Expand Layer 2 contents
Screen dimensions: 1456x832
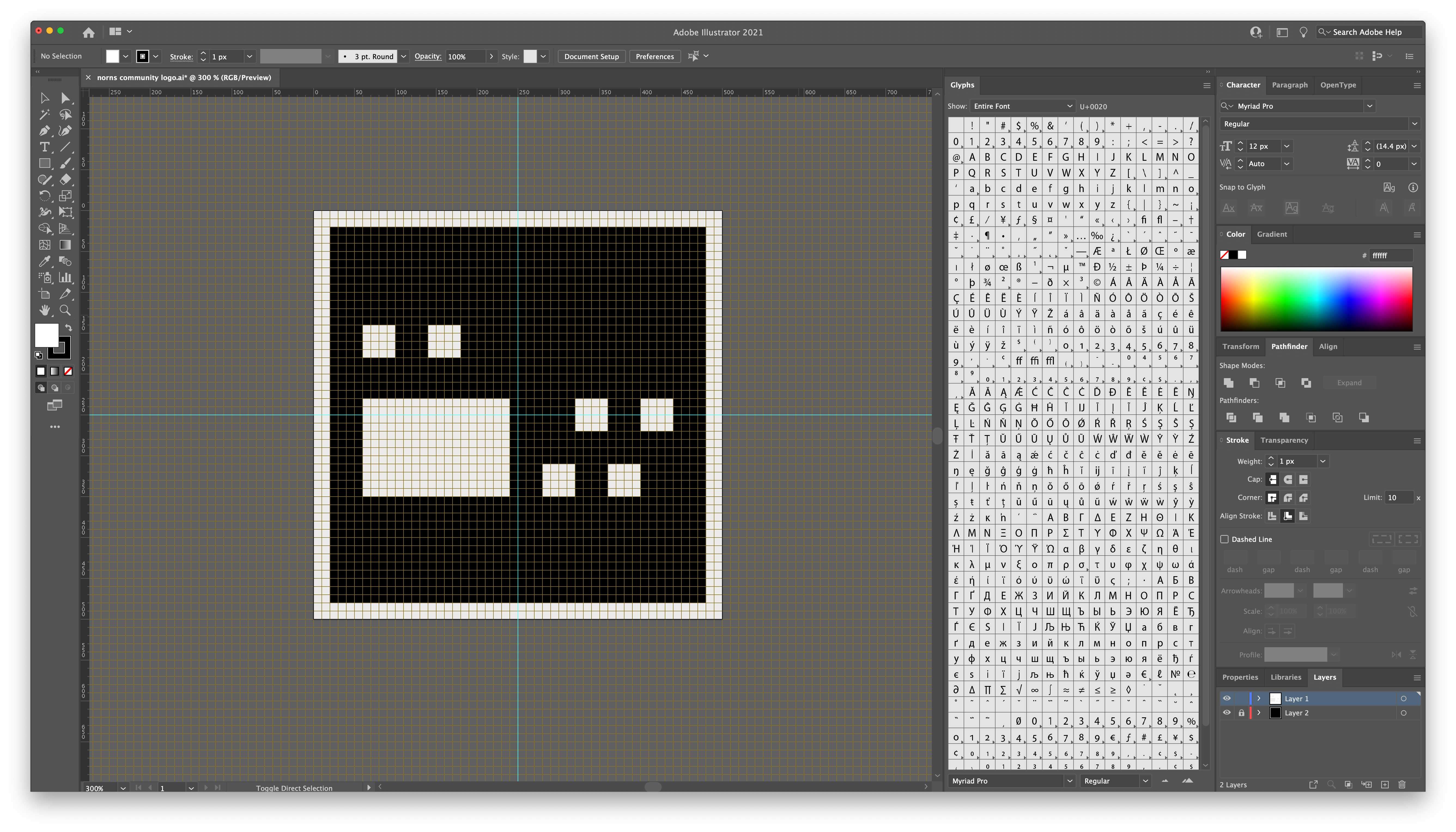[x=1259, y=713]
